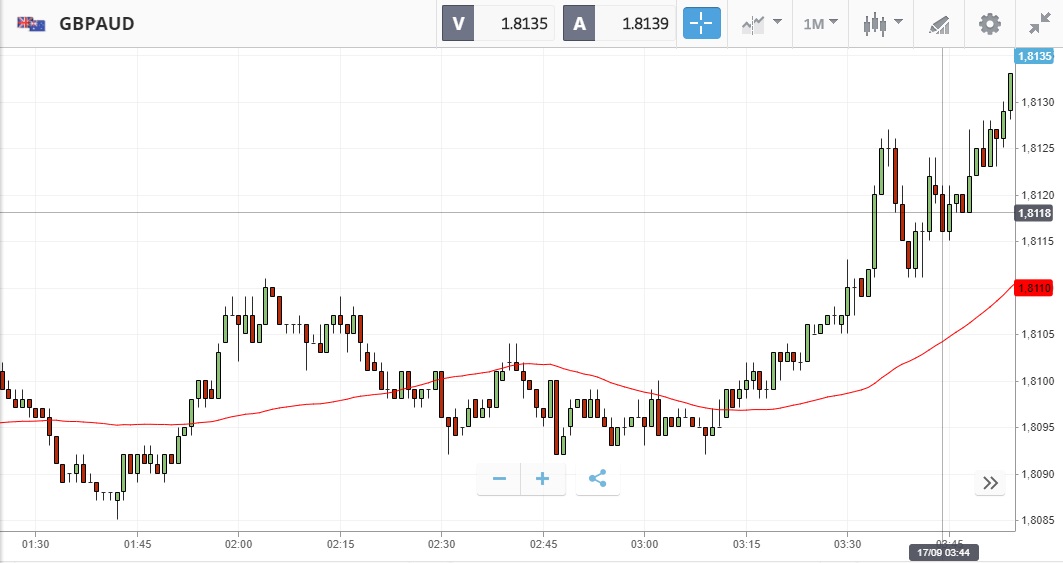Zoom in with the plus button
This screenshot has height=563, width=1063.
(543, 479)
